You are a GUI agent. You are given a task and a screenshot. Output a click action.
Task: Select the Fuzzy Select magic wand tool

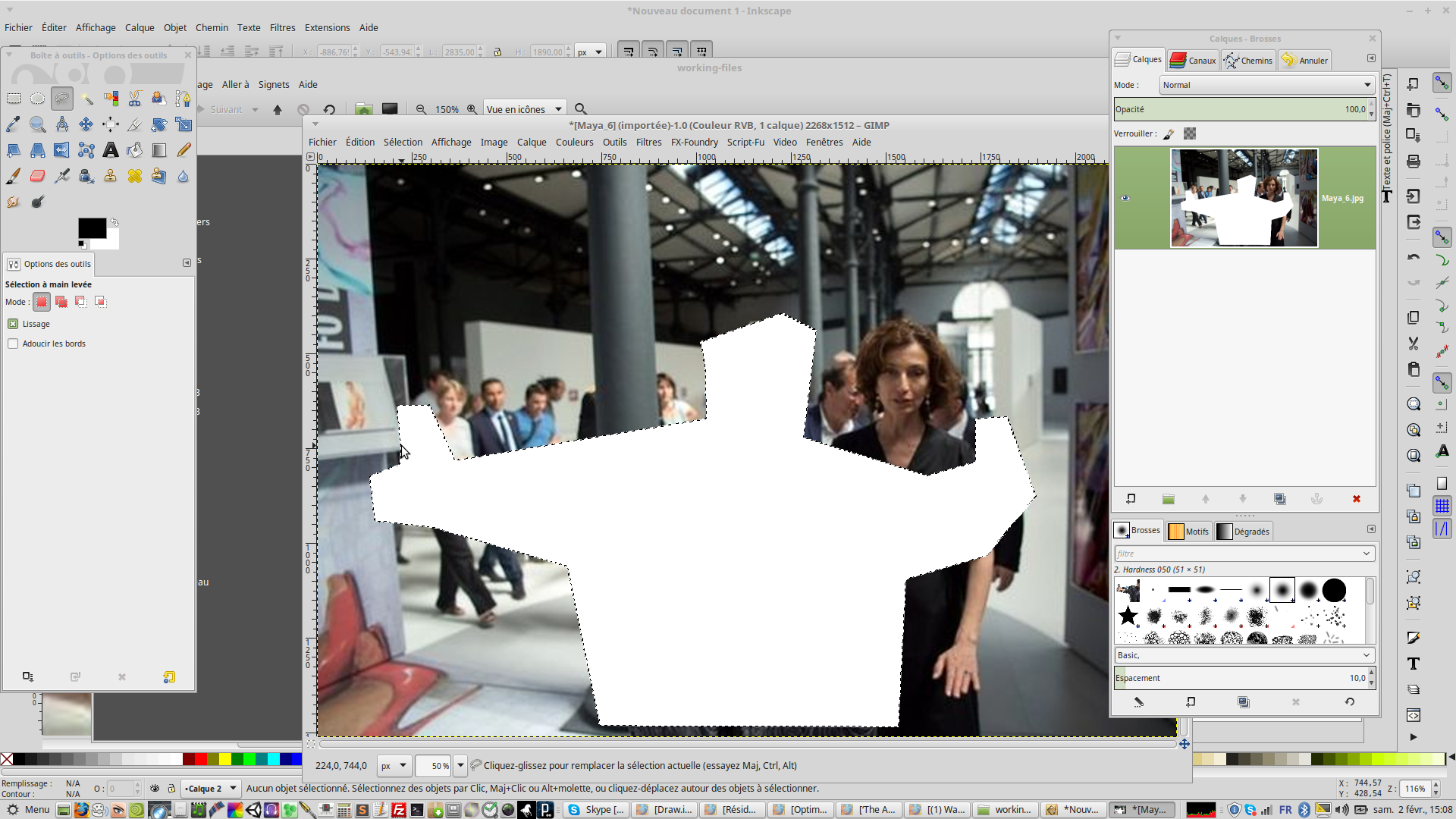tap(86, 99)
